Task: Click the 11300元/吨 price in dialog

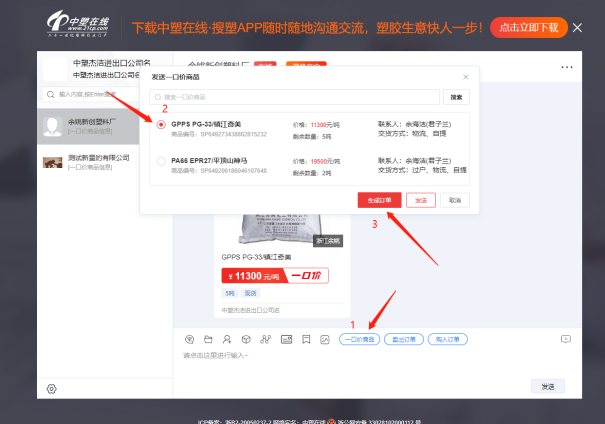Action: [x=325, y=125]
